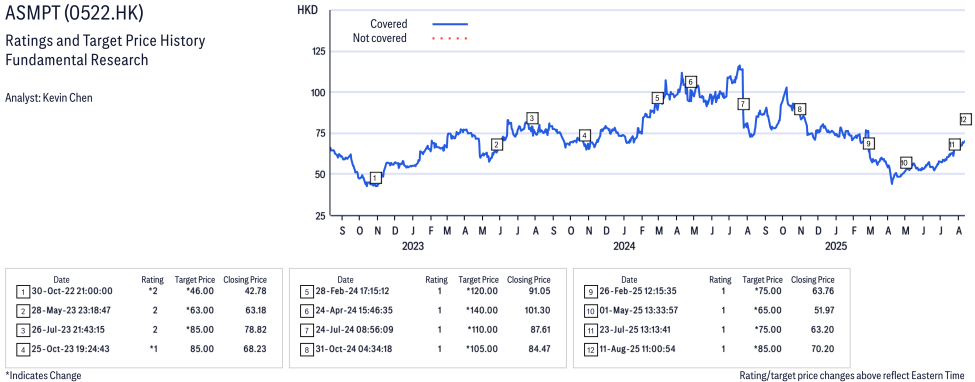
Task: Click the 2023 year label on the axis
Action: (x=412, y=246)
